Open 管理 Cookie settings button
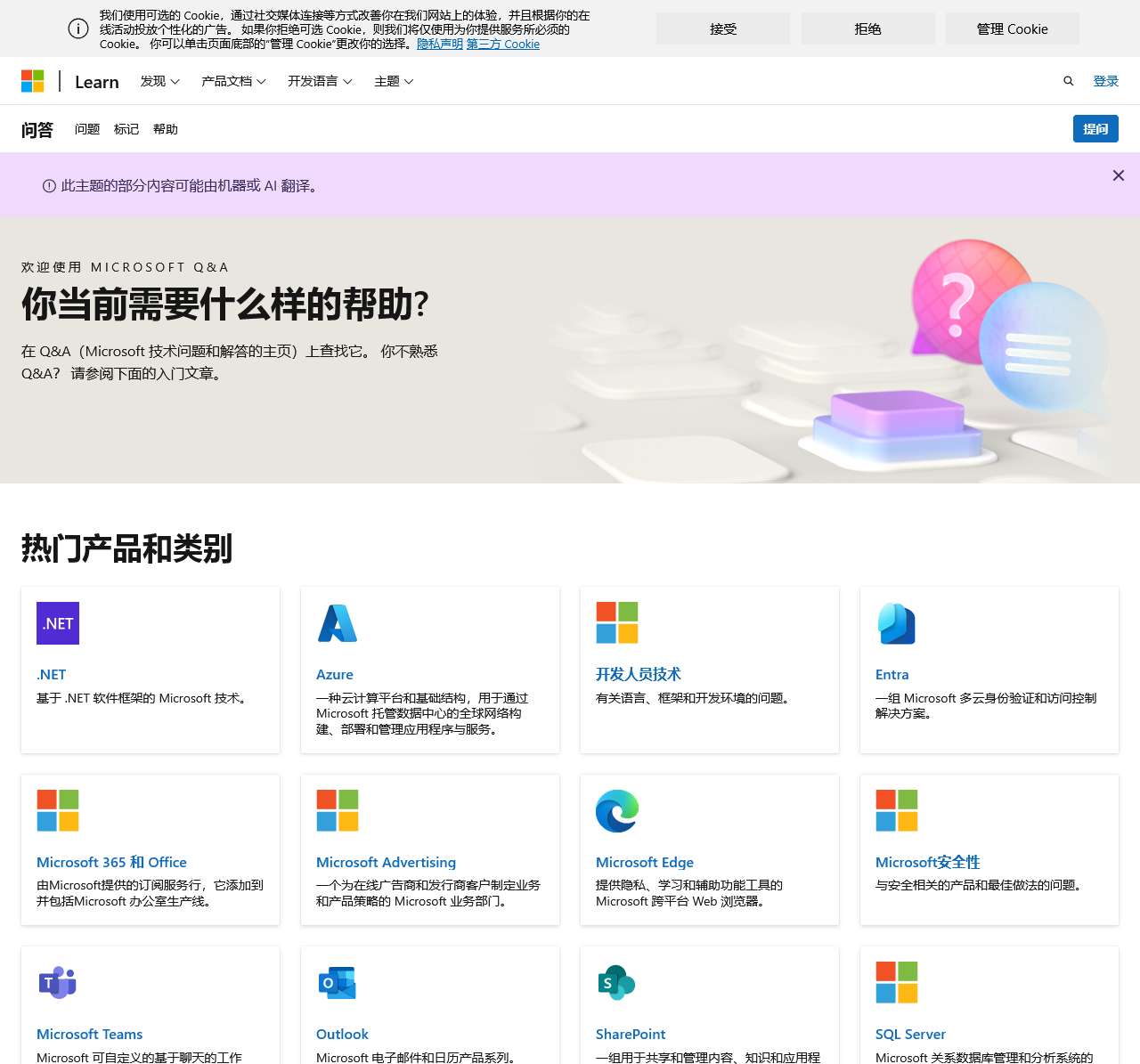The width and height of the screenshot is (1140, 1064). [1013, 28]
